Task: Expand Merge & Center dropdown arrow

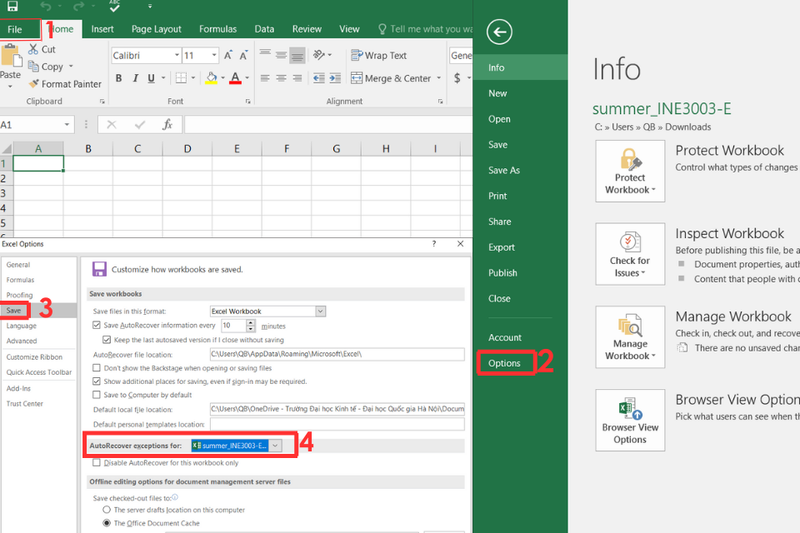Action: pos(439,78)
